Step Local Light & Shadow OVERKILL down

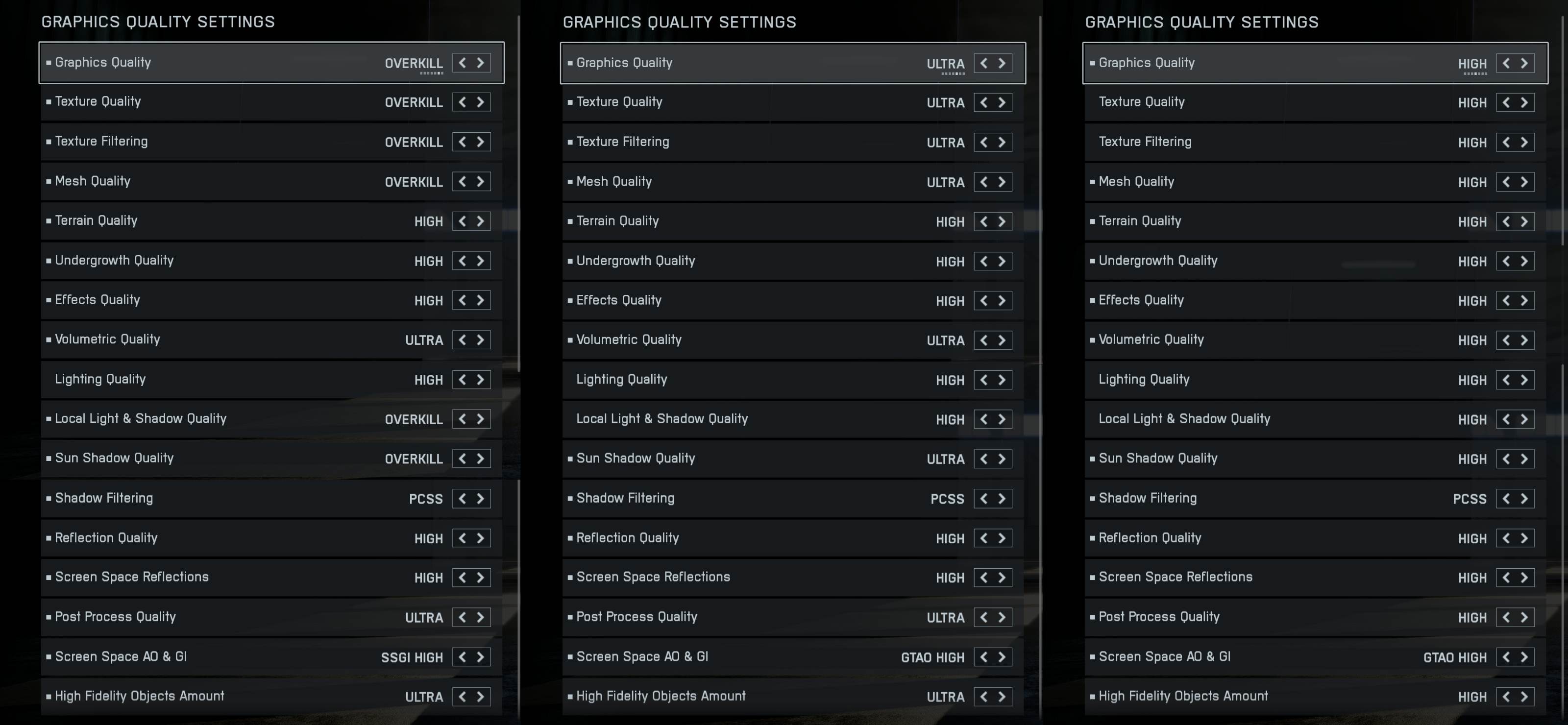click(x=463, y=419)
